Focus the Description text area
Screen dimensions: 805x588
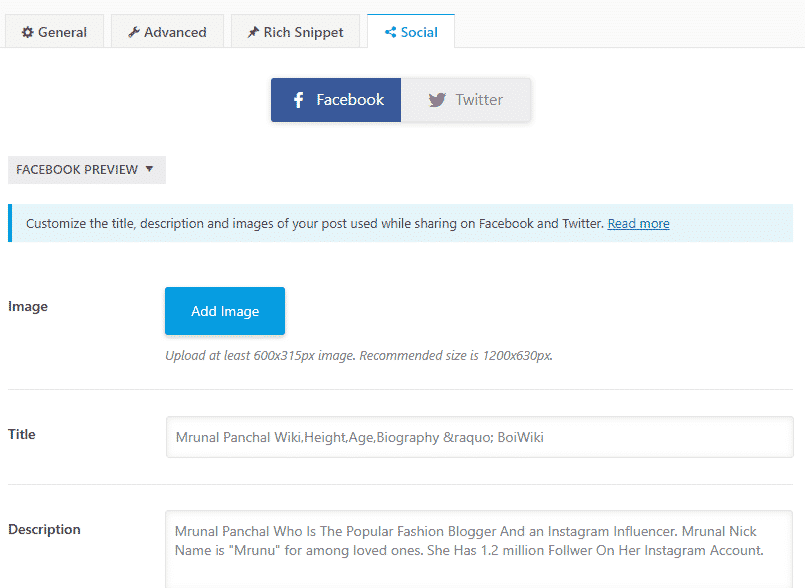(479, 549)
